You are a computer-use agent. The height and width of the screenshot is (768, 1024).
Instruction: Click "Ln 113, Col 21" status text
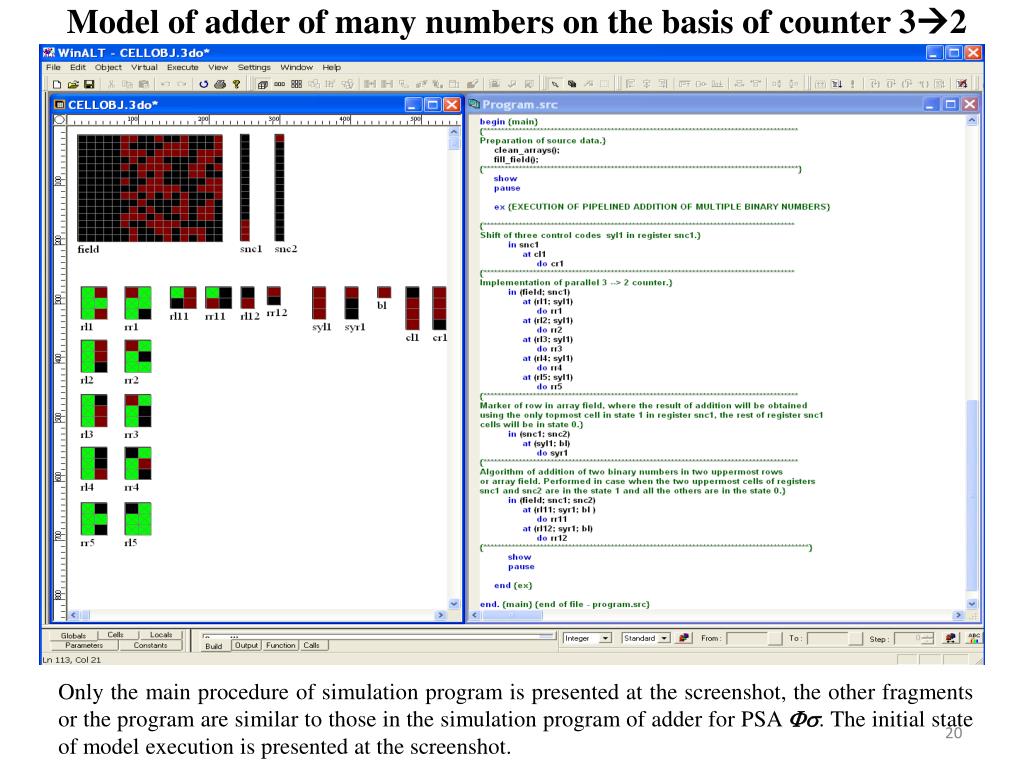point(72,660)
